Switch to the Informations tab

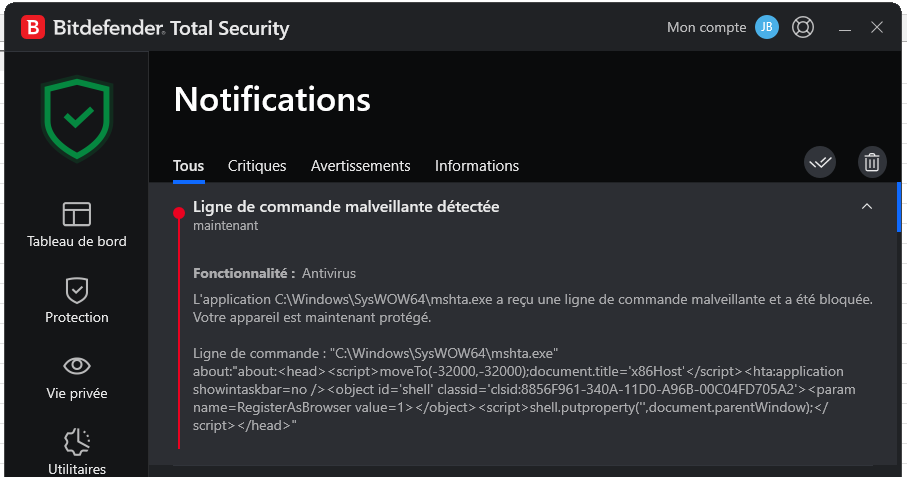tap(477, 166)
